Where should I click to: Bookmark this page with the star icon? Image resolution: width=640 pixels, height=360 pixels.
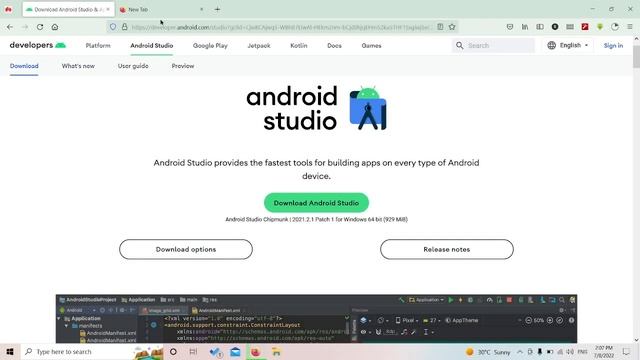(x=452, y=27)
